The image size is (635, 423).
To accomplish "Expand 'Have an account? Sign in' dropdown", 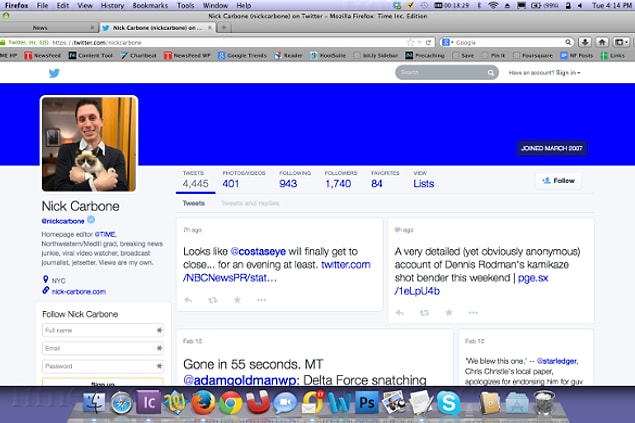I will click(x=544, y=73).
